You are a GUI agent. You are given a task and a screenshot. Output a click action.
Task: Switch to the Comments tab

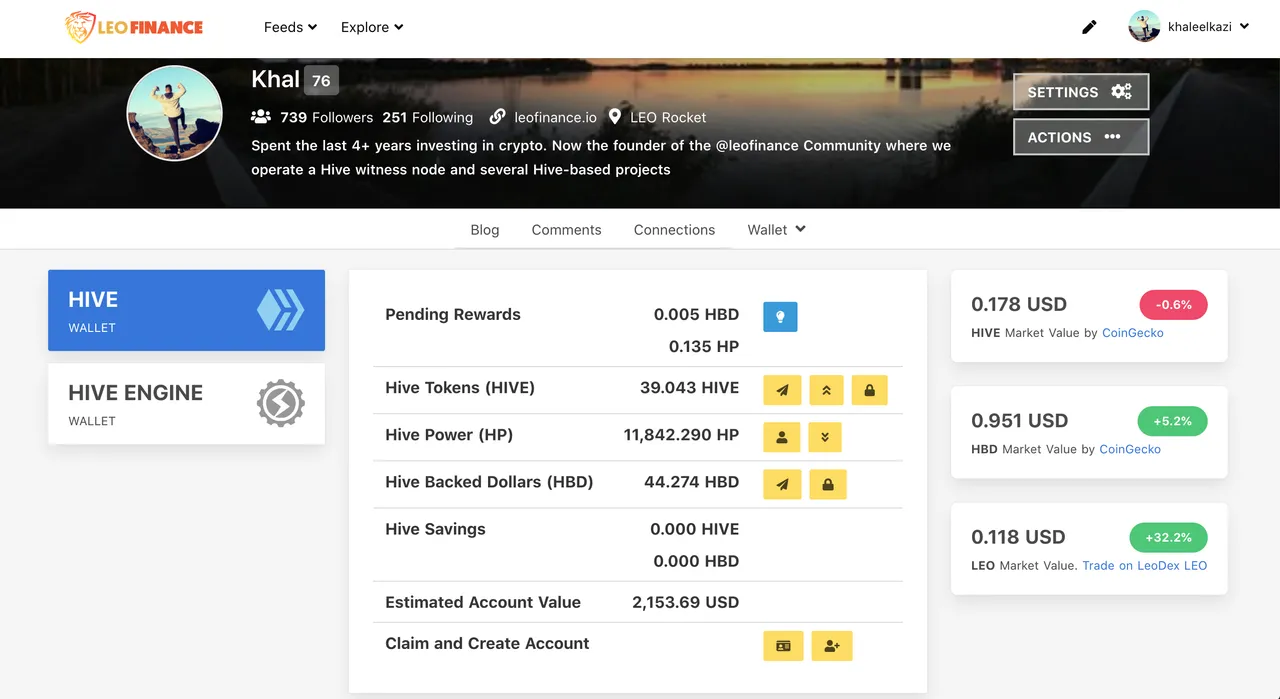pyautogui.click(x=566, y=229)
